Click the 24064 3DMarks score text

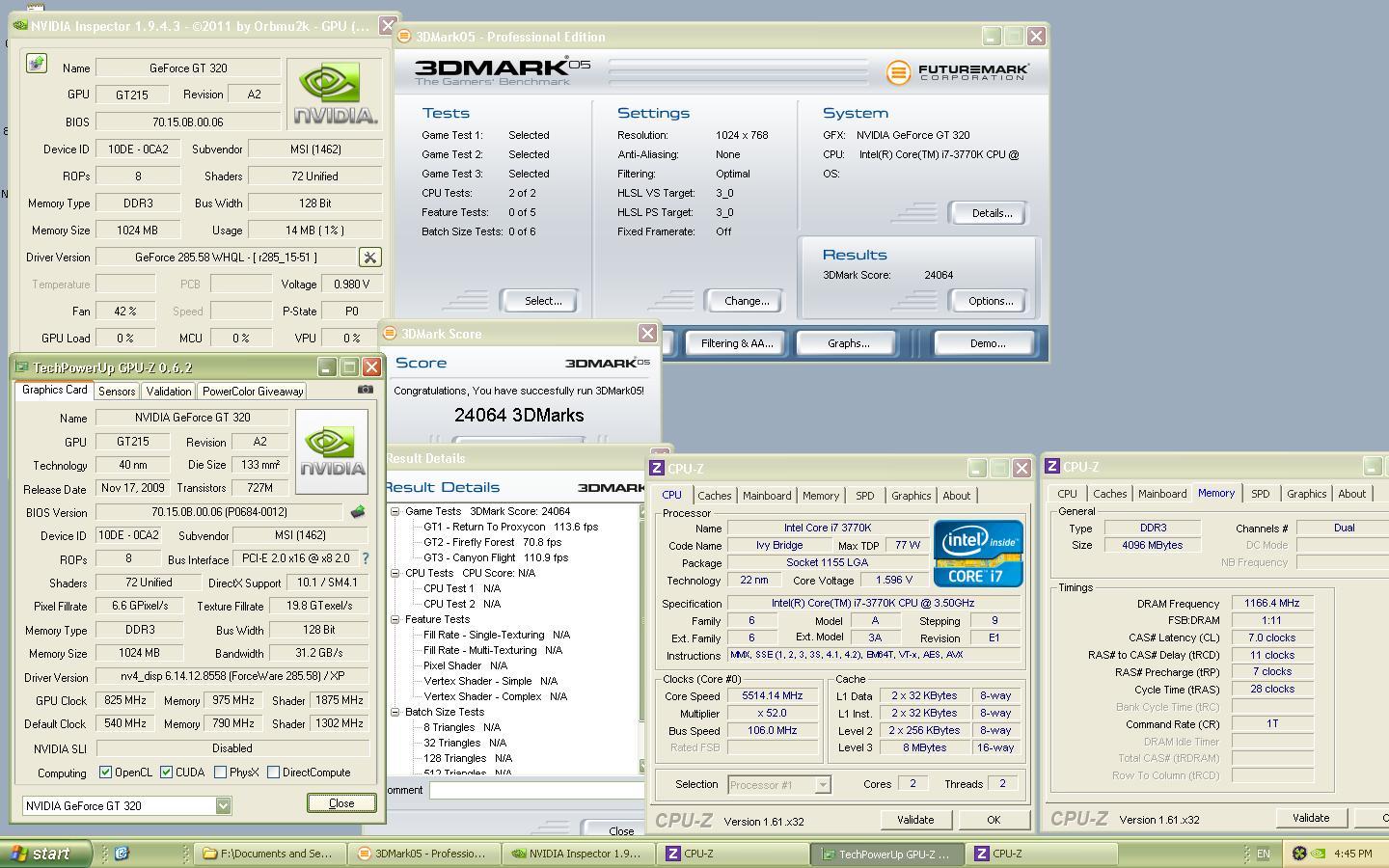(x=519, y=416)
